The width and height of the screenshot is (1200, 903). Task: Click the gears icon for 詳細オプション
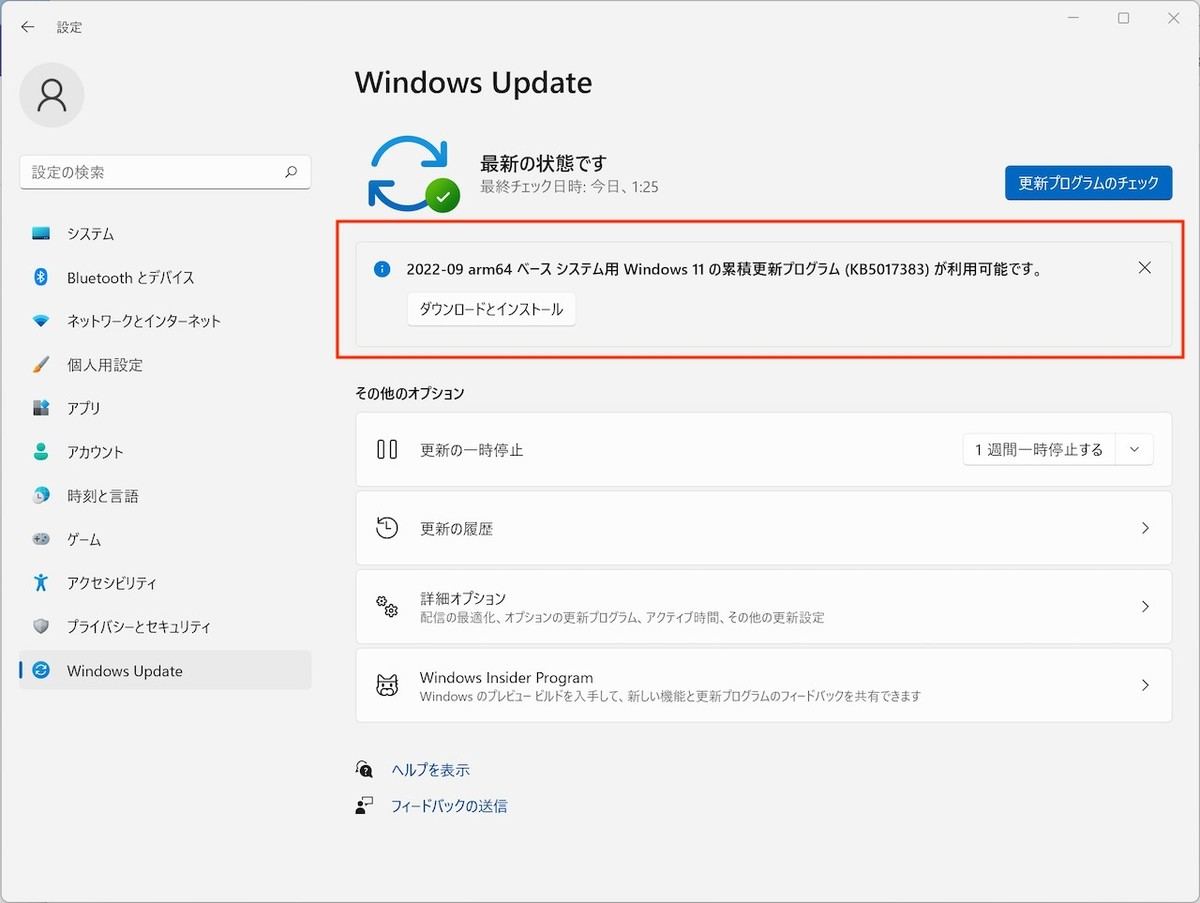tap(387, 606)
